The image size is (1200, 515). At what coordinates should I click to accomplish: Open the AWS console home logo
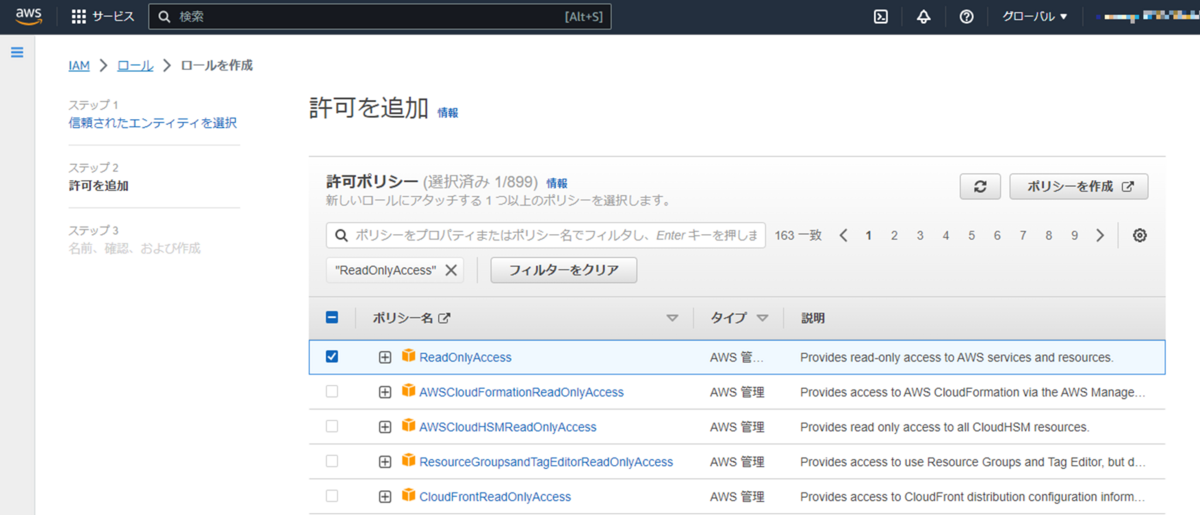(29, 17)
